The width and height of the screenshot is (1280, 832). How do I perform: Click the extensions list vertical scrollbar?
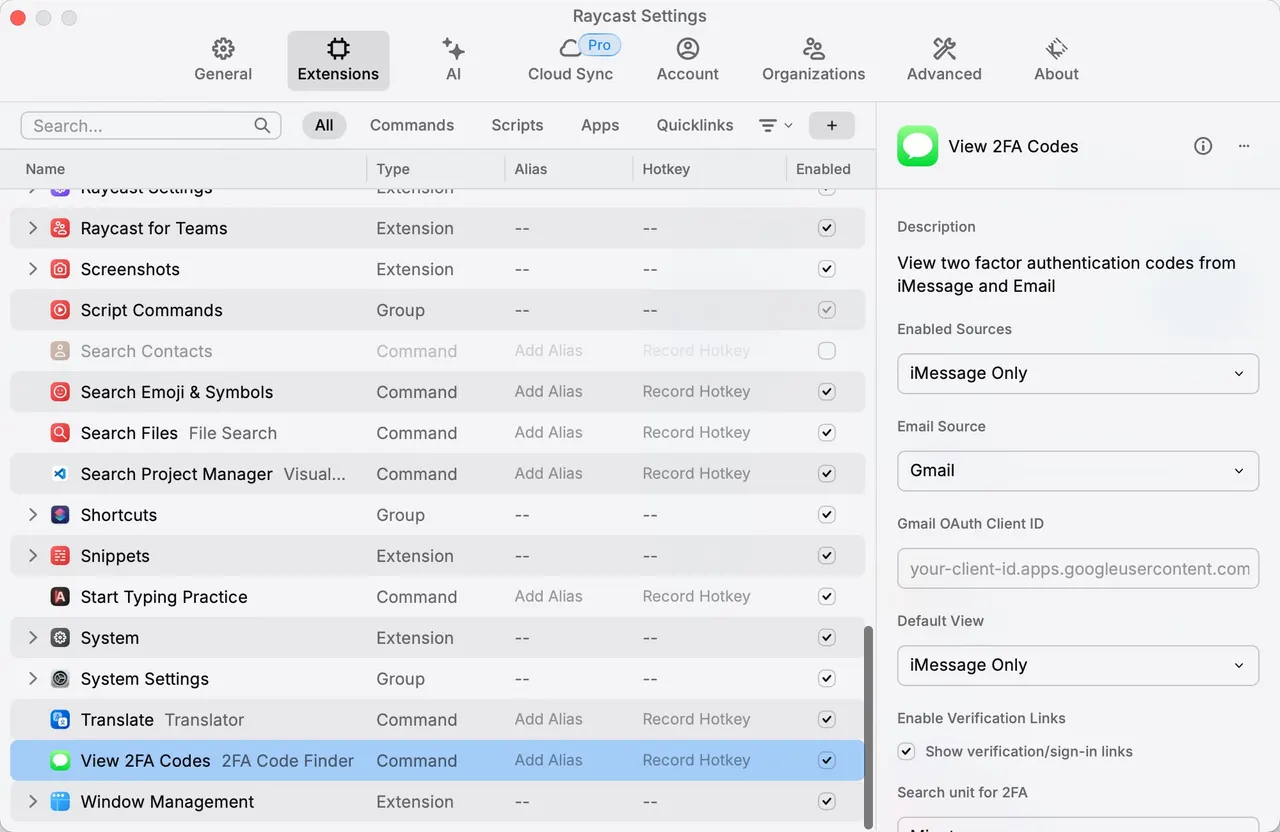(x=868, y=720)
